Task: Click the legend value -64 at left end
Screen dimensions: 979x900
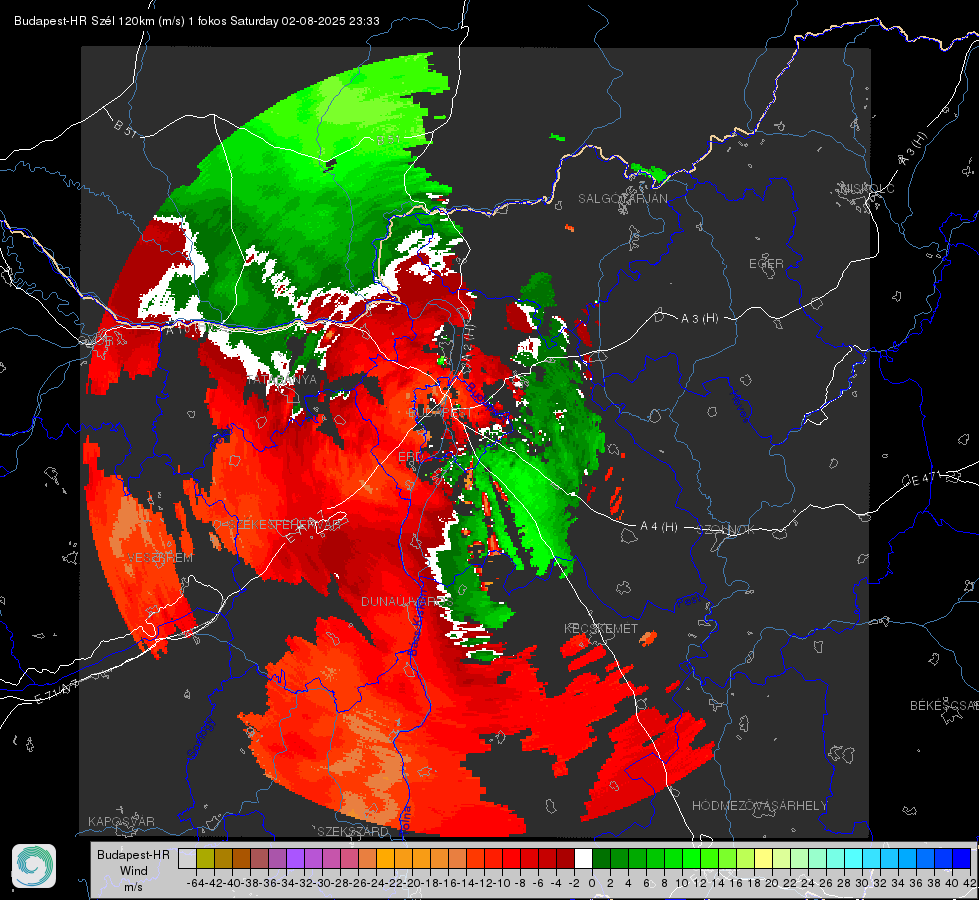Action: pyautogui.click(x=196, y=883)
